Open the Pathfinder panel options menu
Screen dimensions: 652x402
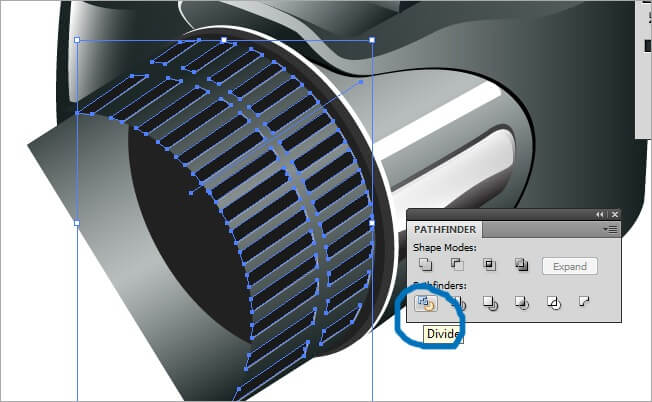[x=611, y=230]
